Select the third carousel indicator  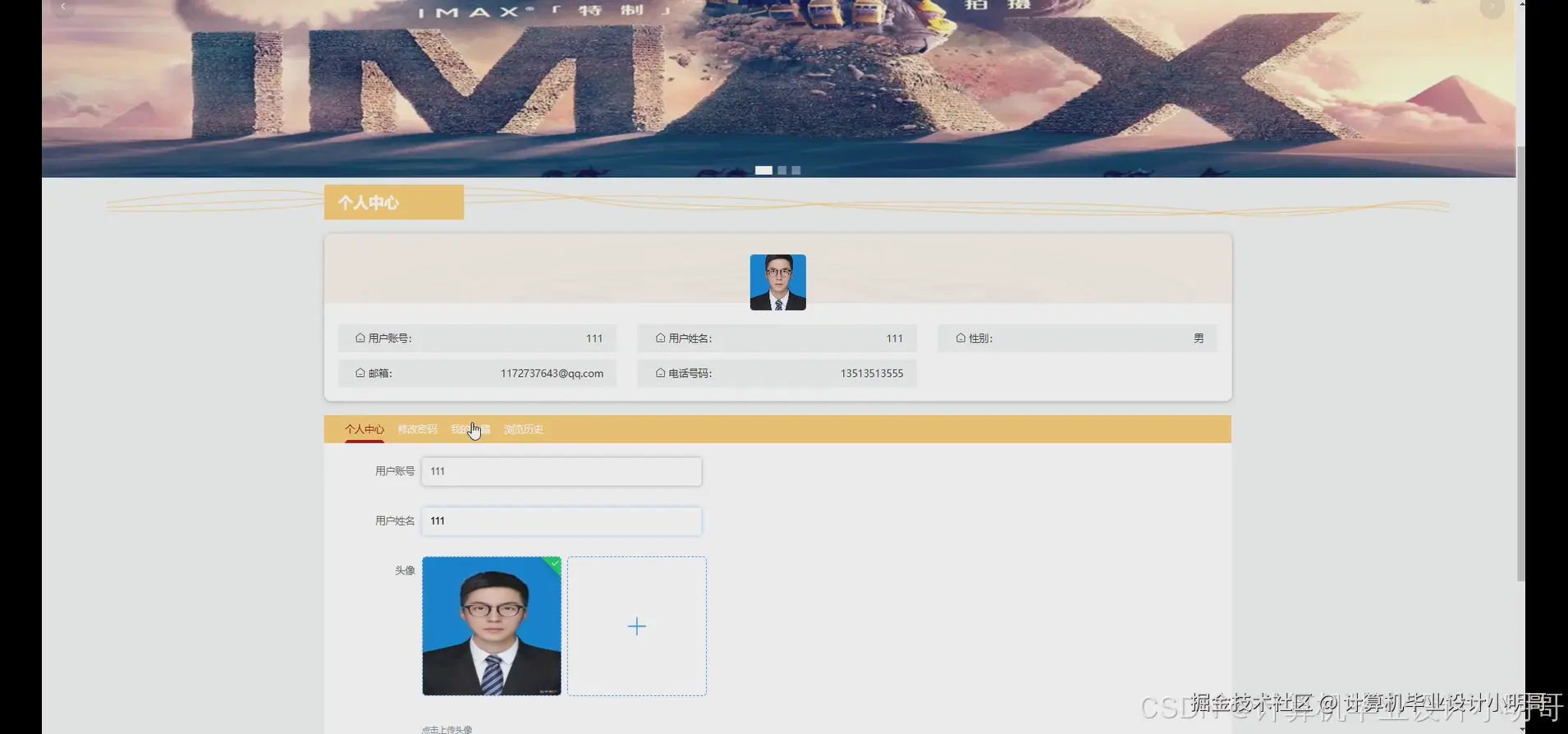click(795, 170)
